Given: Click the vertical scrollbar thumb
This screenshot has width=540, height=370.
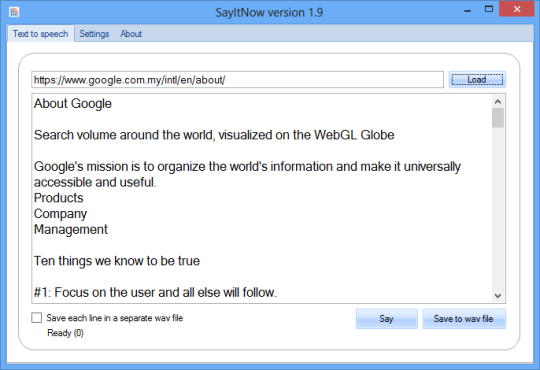Looking at the screenshot, I should point(498,118).
